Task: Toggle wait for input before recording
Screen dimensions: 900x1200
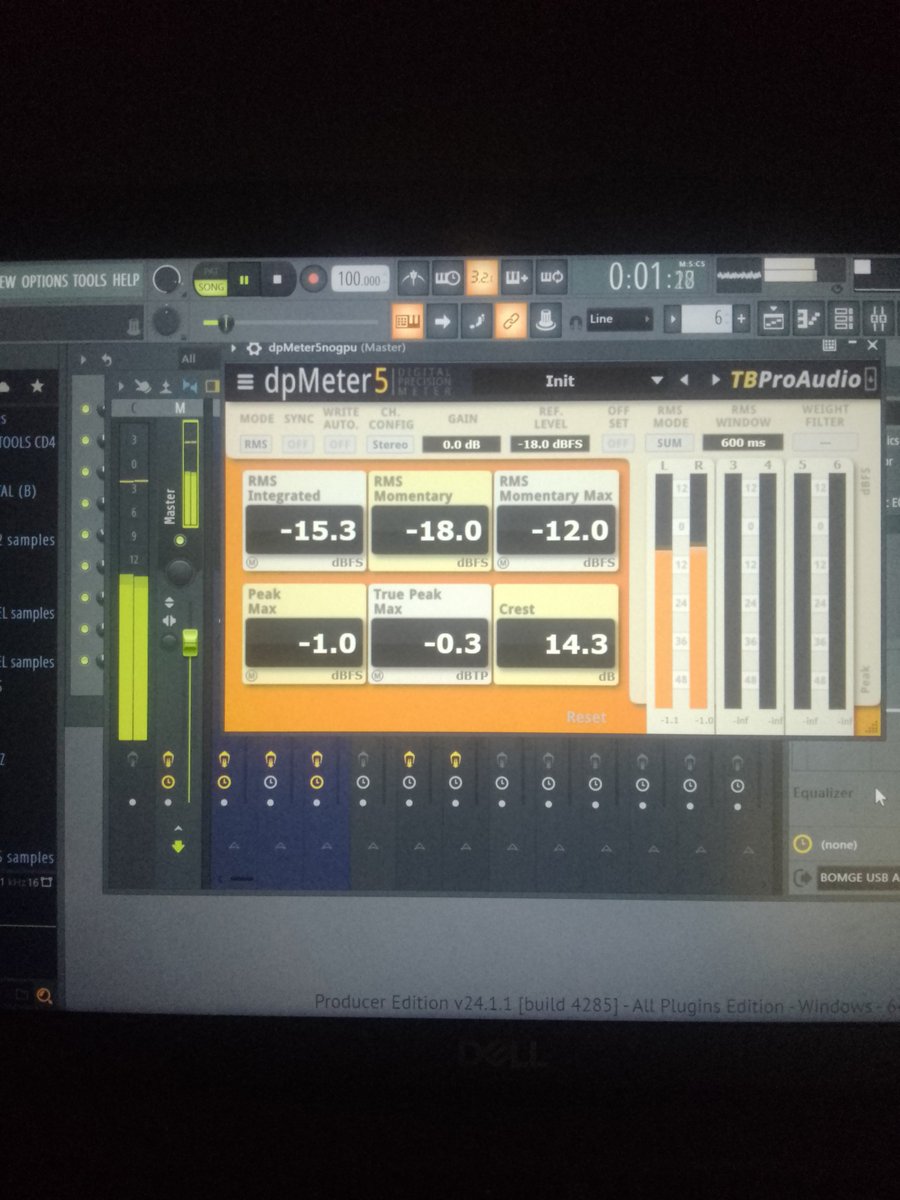Action: click(448, 277)
